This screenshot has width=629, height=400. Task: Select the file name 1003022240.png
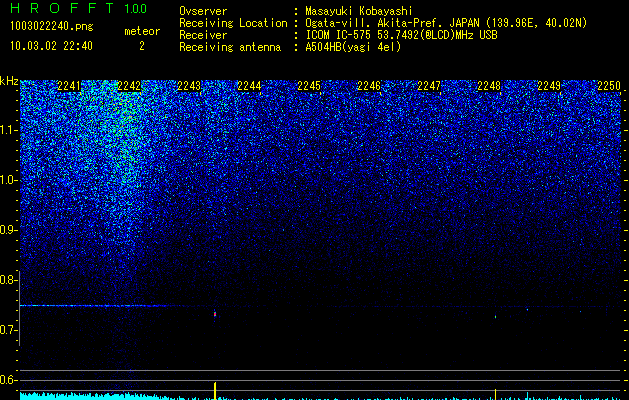[51, 26]
